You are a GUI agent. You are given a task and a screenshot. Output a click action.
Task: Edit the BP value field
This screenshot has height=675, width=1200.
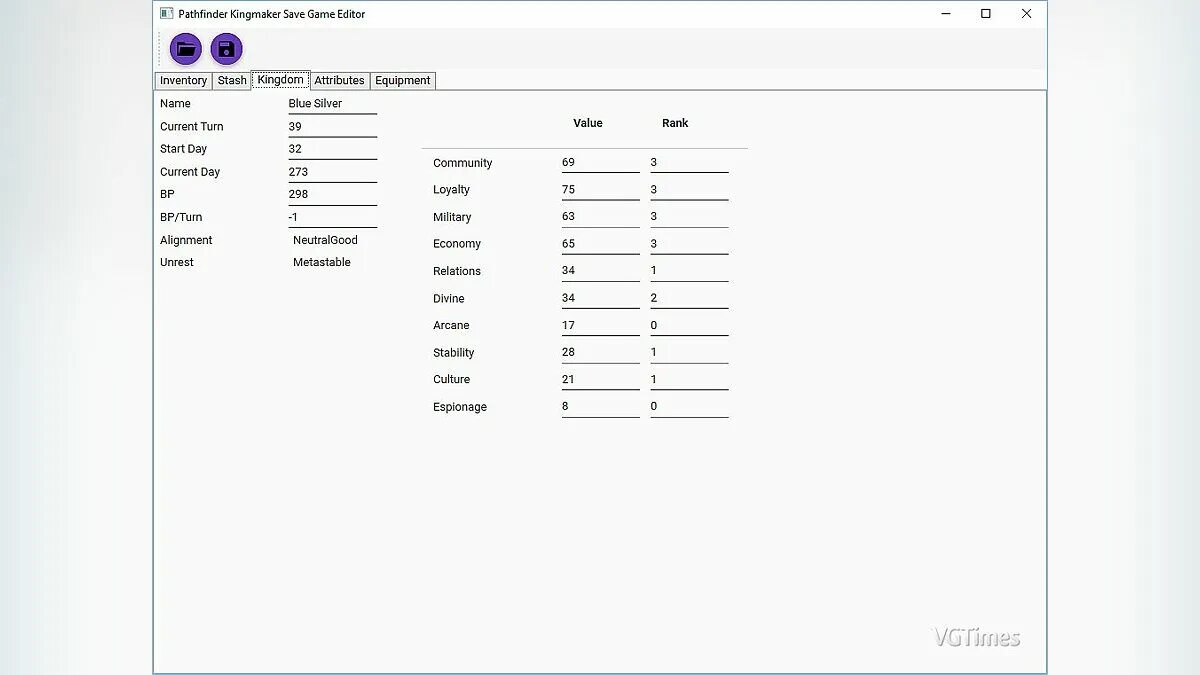coord(333,194)
